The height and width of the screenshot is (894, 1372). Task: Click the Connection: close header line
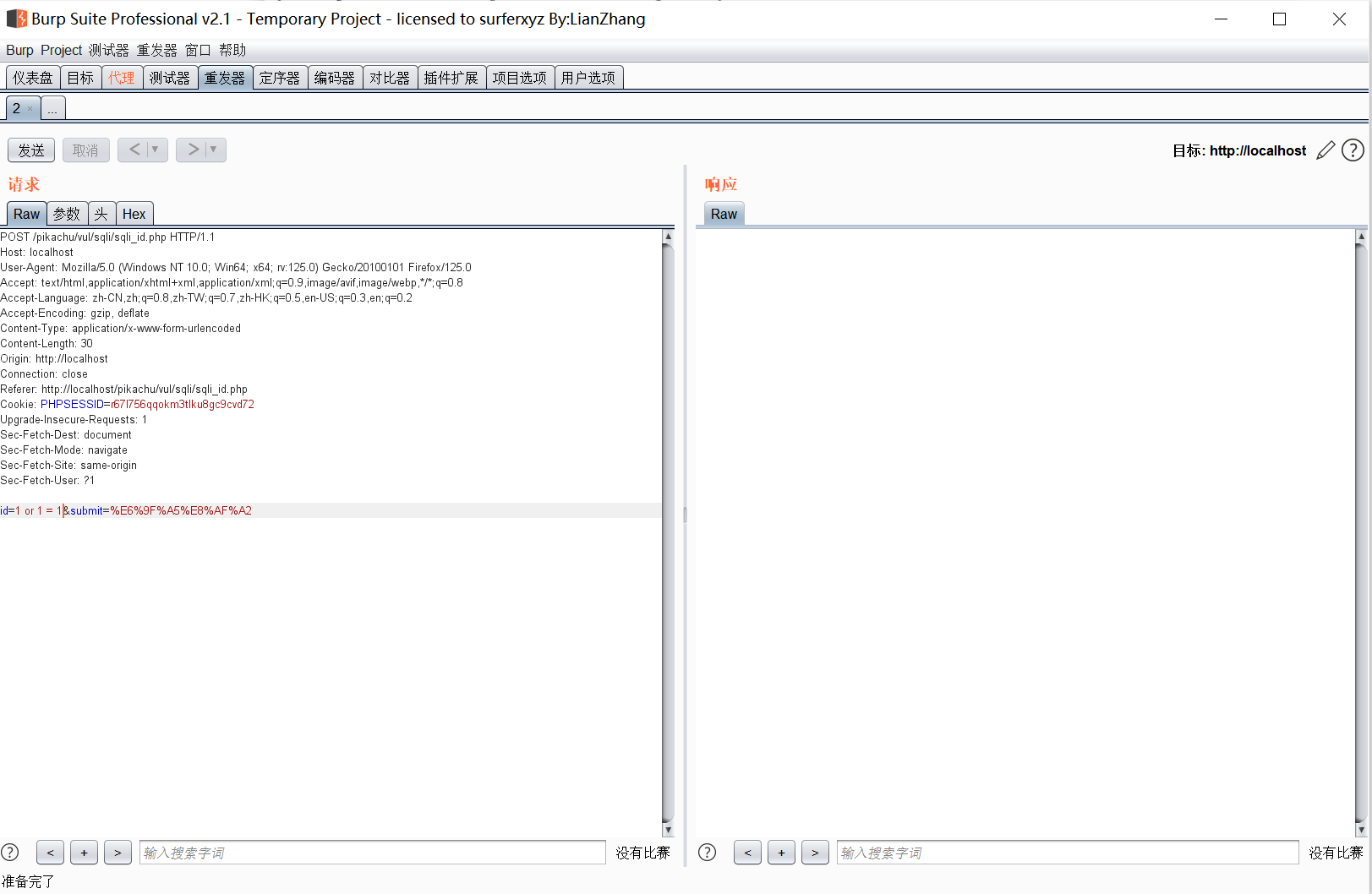[44, 373]
